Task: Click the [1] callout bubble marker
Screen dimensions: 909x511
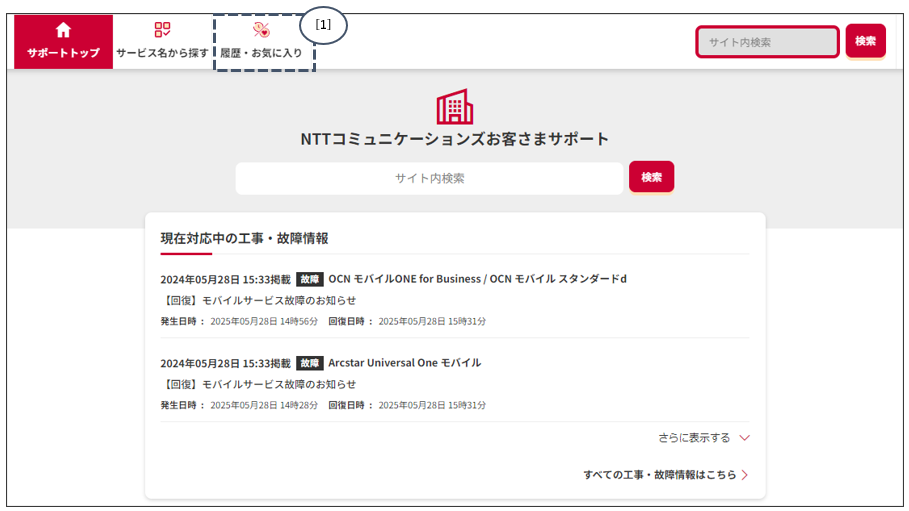Action: point(323,25)
